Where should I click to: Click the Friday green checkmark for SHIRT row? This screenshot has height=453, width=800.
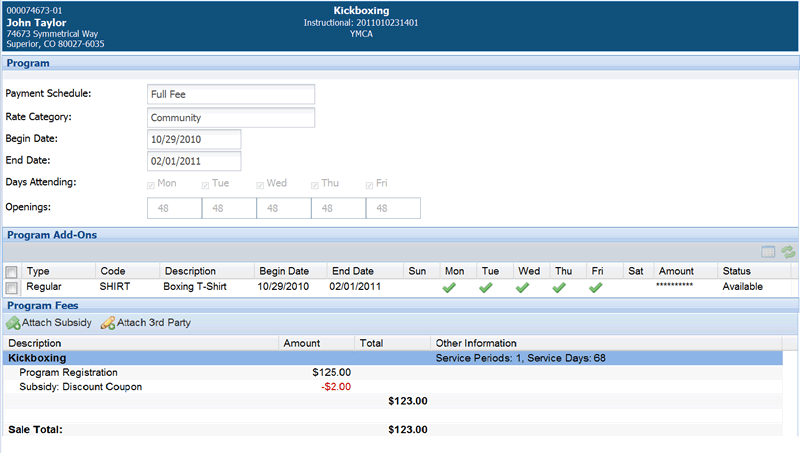tap(595, 288)
